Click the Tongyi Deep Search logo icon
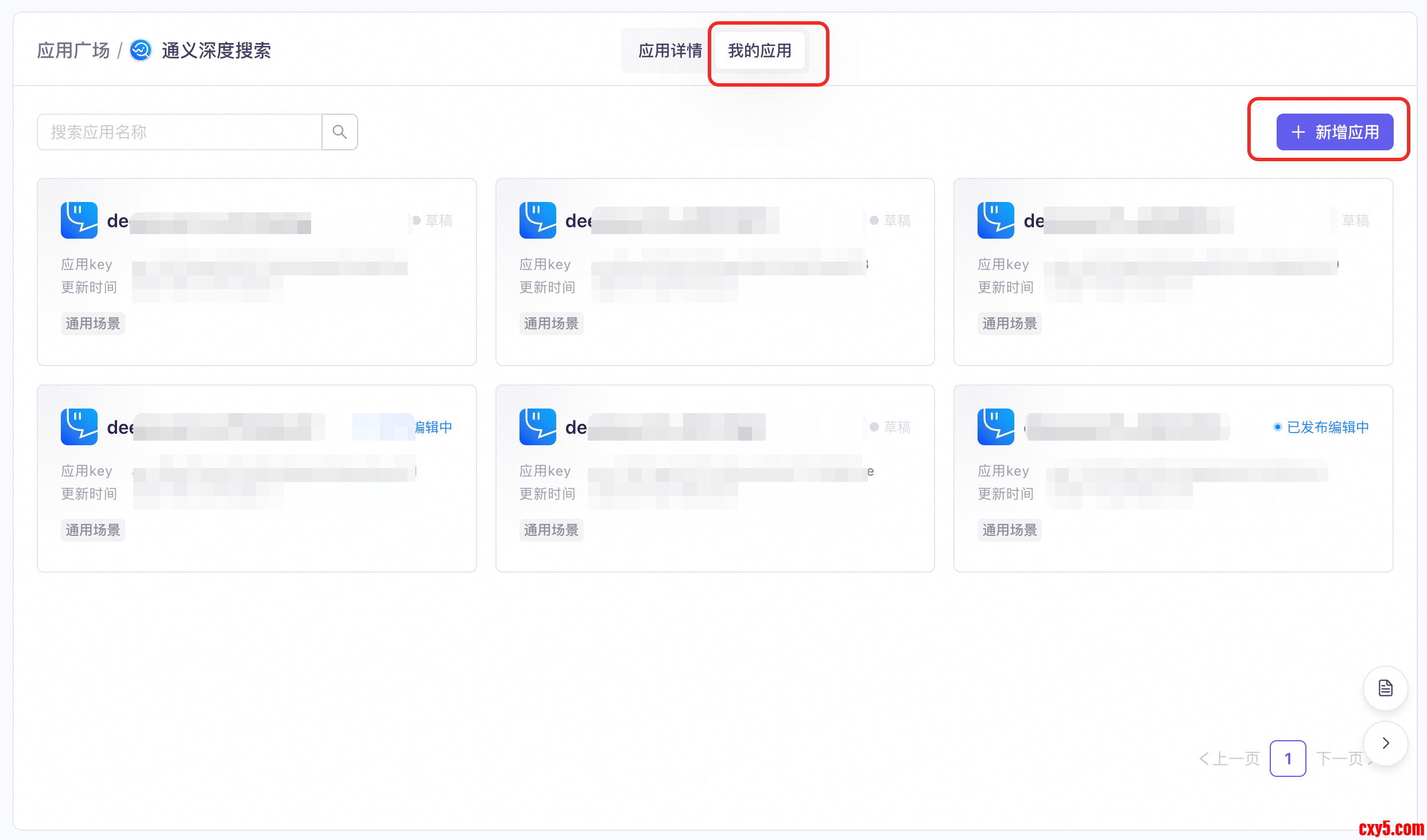1427x840 pixels. point(141,50)
